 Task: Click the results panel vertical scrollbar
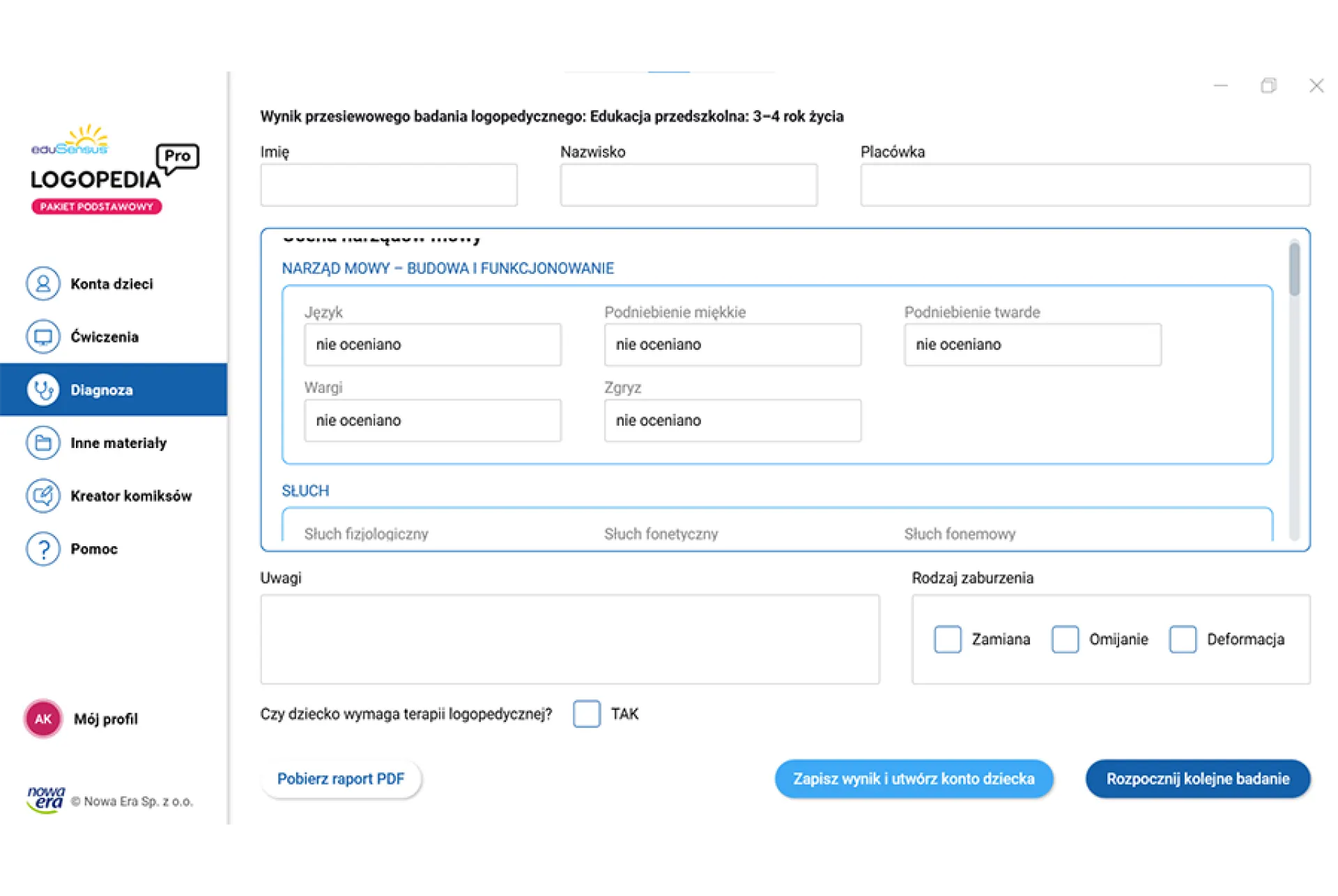point(1294,270)
